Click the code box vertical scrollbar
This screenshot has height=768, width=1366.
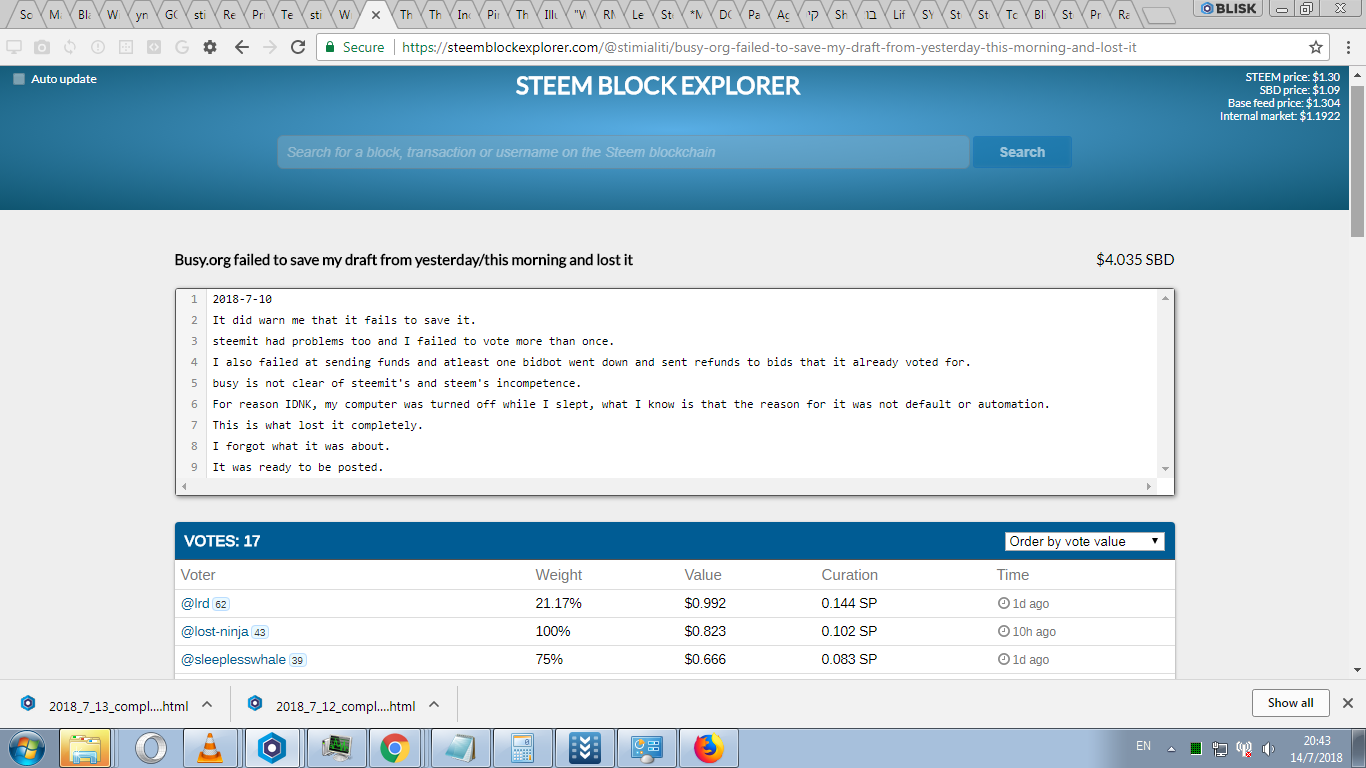[x=1165, y=384]
